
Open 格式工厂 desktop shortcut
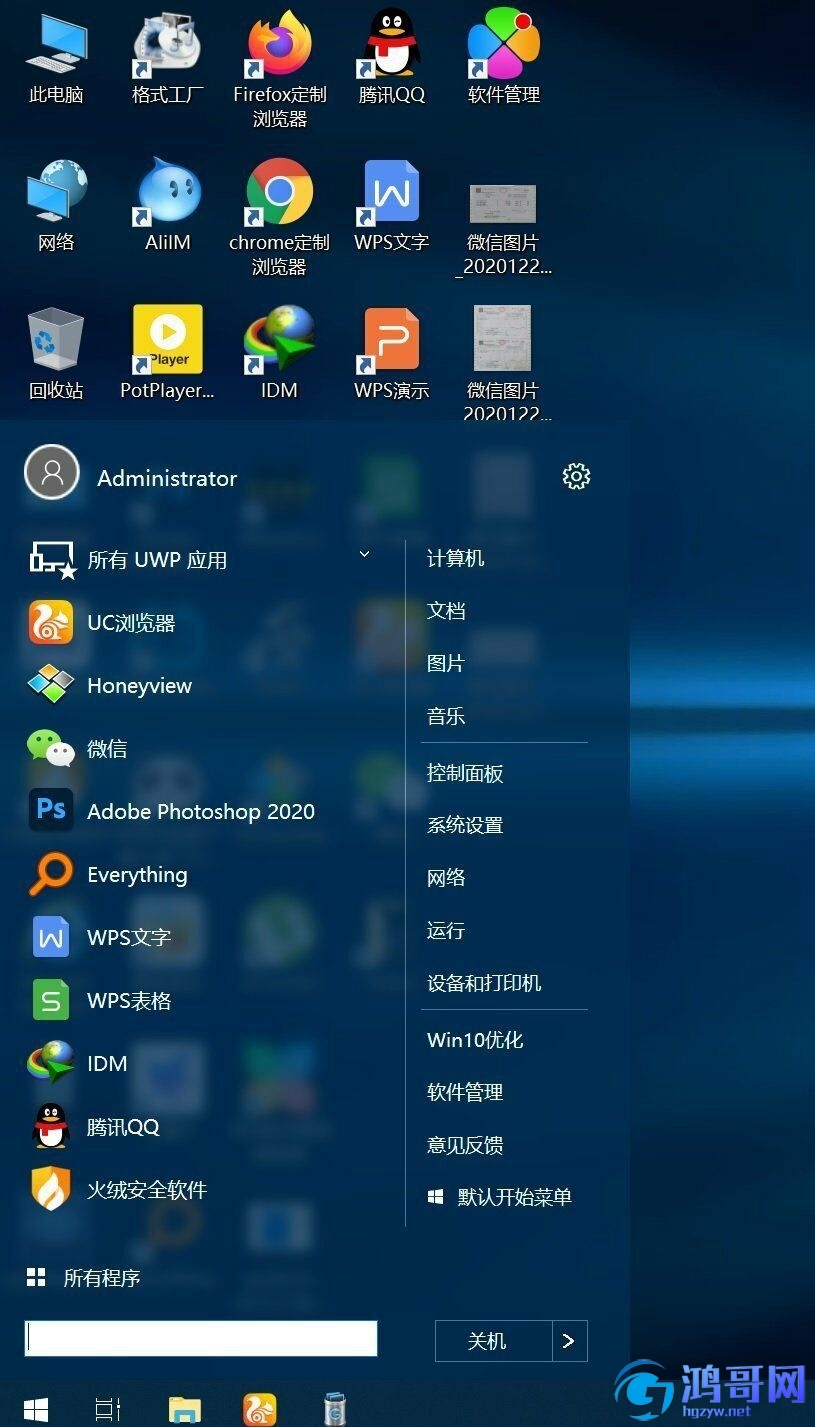pyautogui.click(x=168, y=58)
